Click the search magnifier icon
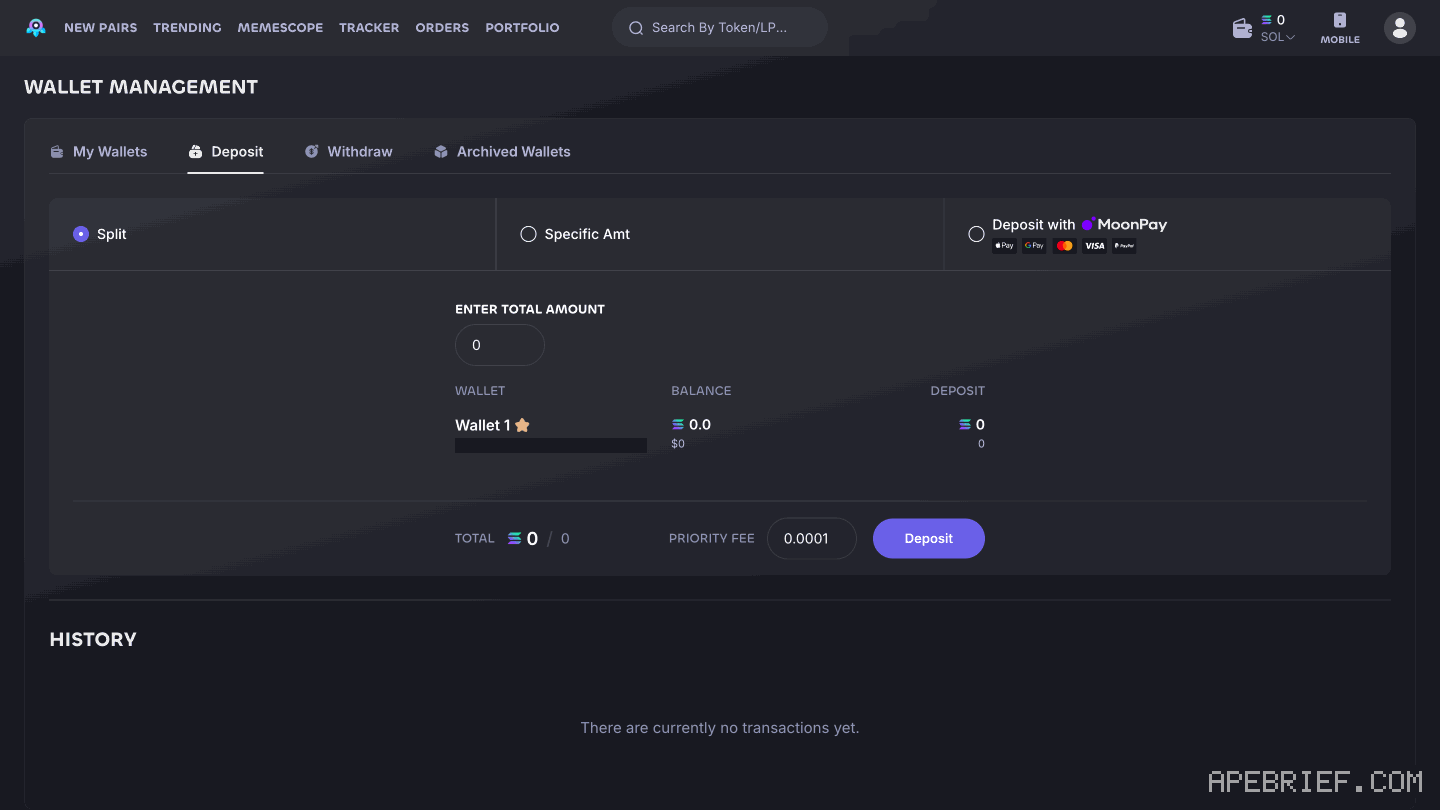1440x810 pixels. 635,28
